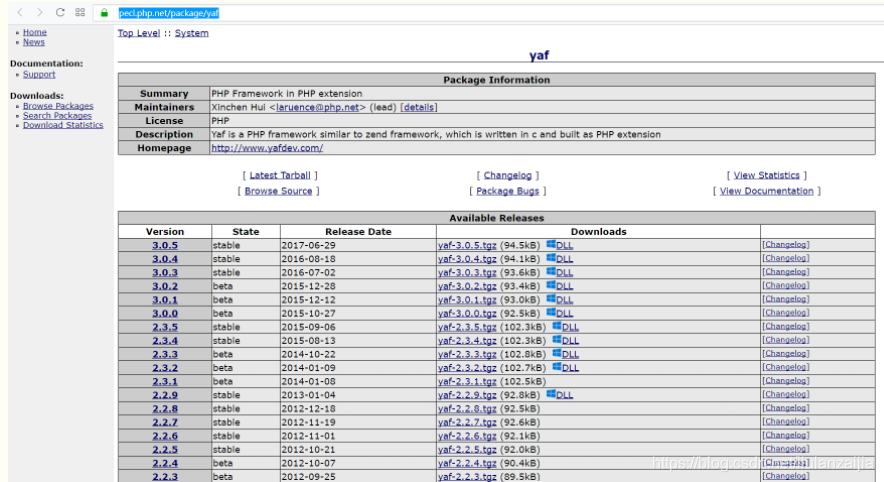This screenshot has height=482, width=884.
Task: Click the browser forward arrow
Action: click(x=39, y=12)
